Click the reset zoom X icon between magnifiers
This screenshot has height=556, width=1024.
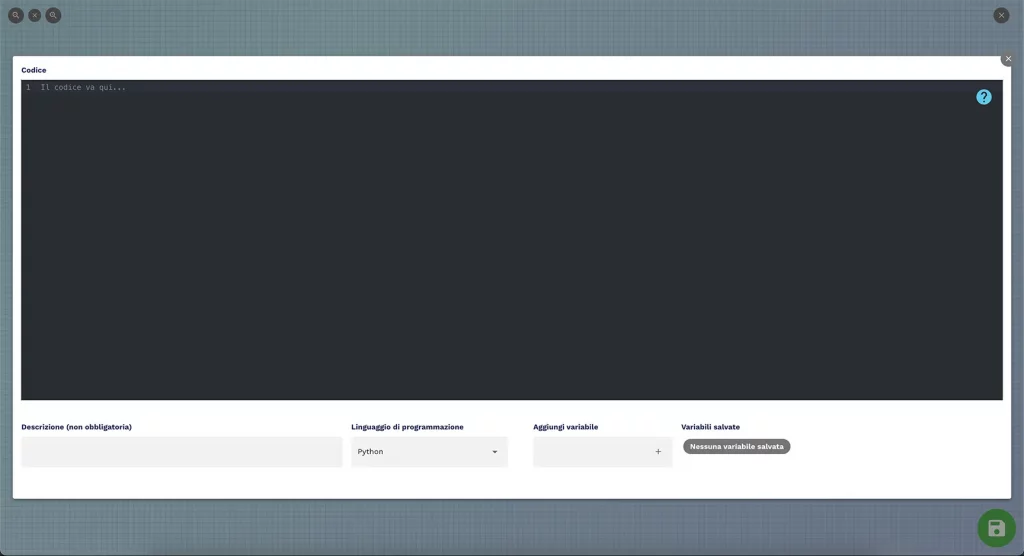click(x=35, y=15)
